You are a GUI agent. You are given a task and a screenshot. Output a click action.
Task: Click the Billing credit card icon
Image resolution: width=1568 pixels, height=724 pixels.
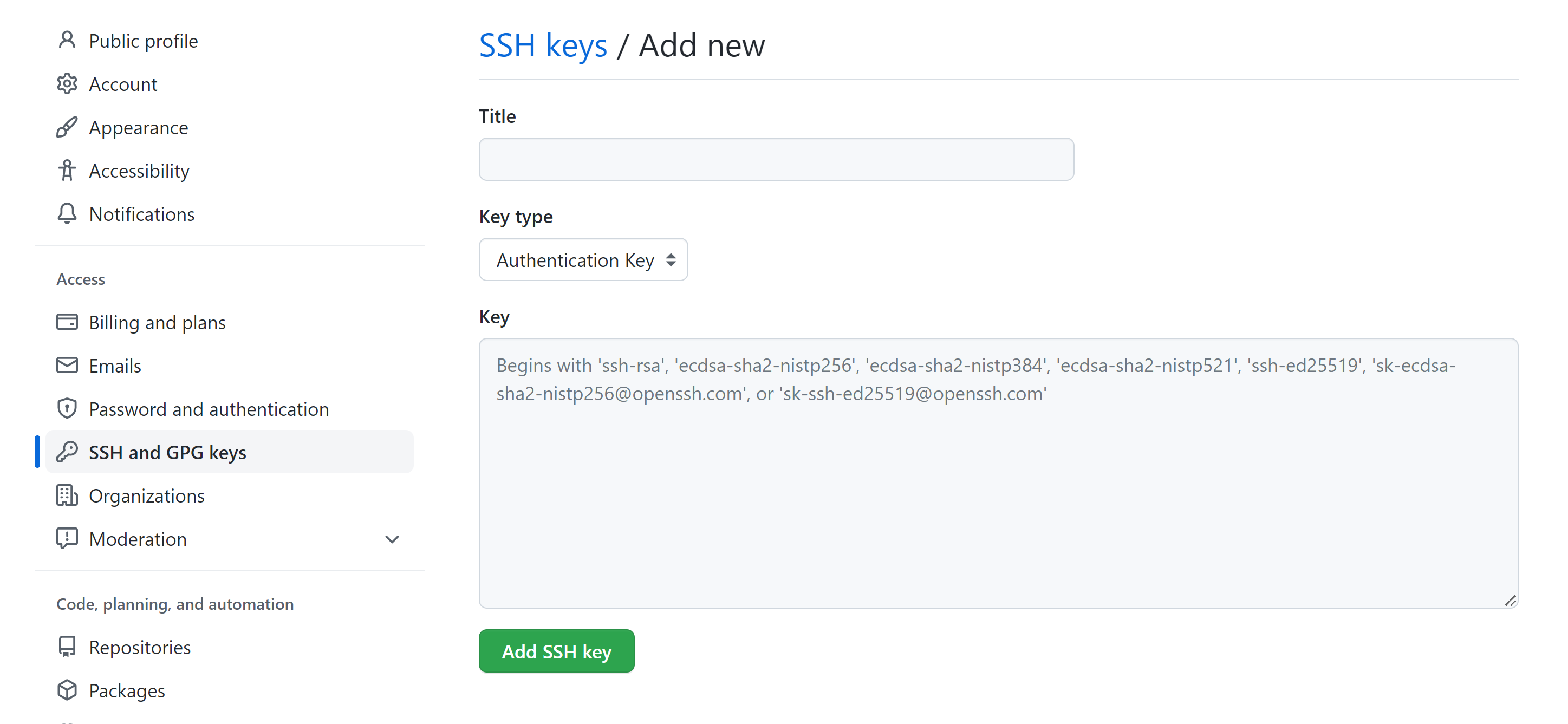pyautogui.click(x=67, y=322)
